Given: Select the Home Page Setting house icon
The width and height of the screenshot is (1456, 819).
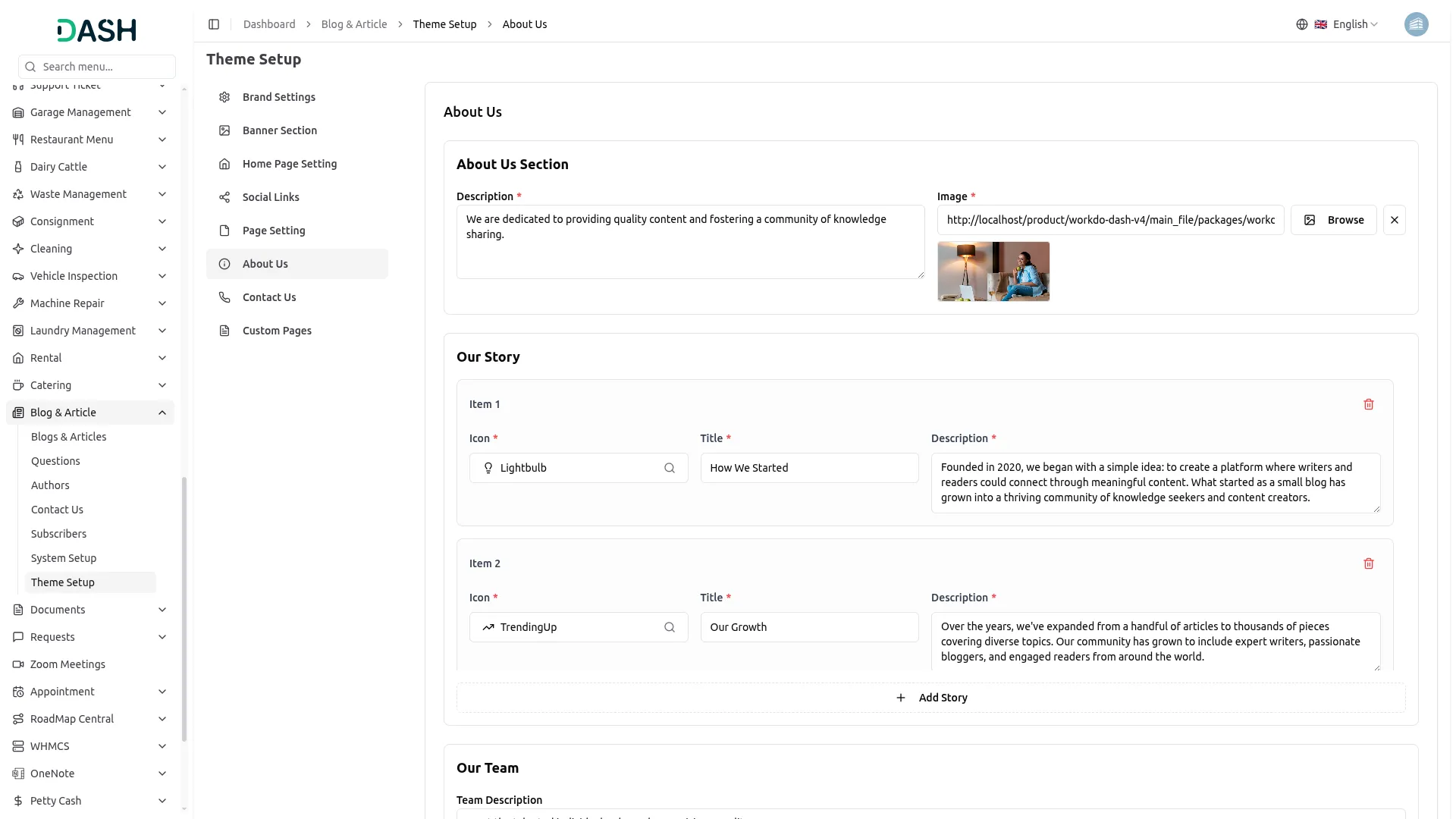Looking at the screenshot, I should pyautogui.click(x=224, y=164).
